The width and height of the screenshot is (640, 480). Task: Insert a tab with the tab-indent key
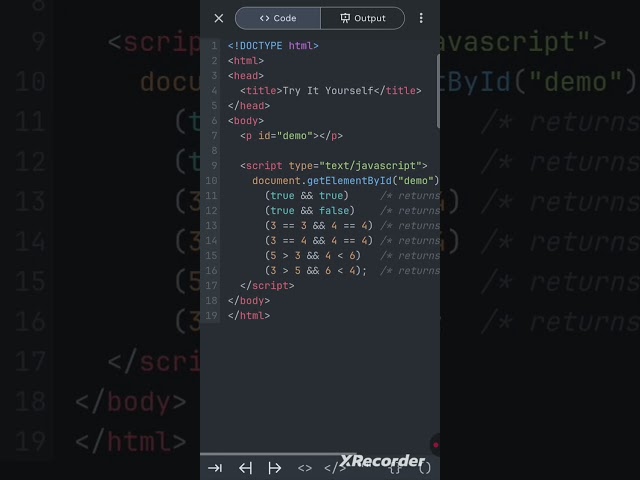(215, 468)
